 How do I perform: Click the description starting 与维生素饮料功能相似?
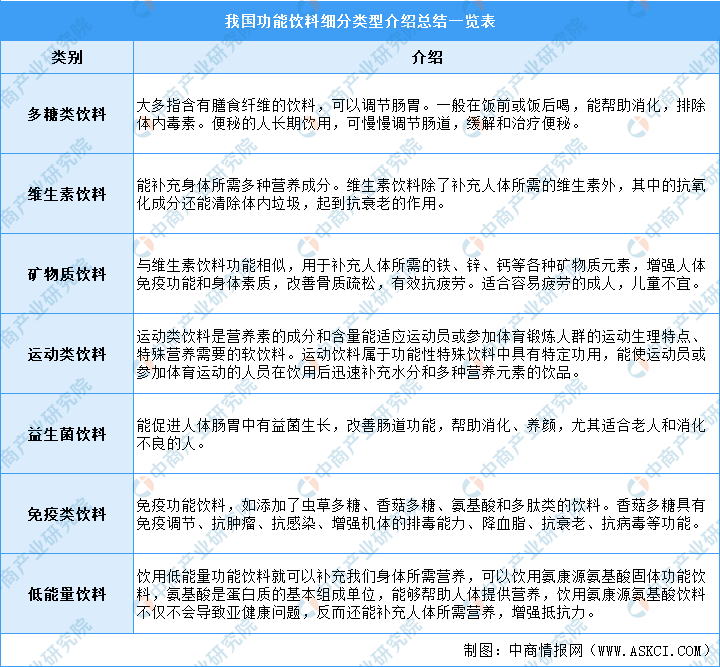click(x=421, y=274)
